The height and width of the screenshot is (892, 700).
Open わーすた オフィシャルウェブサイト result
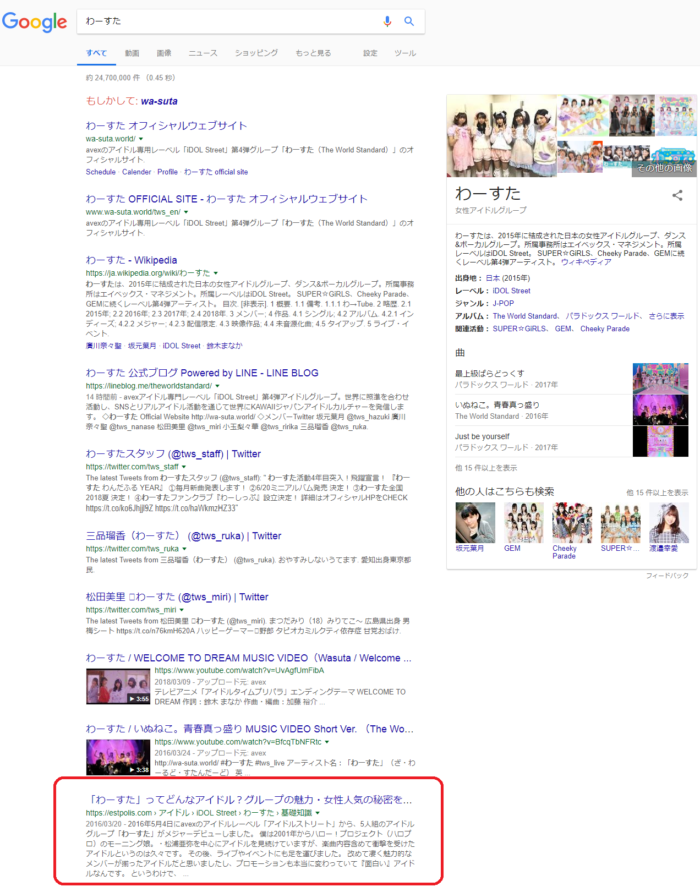(x=166, y=125)
